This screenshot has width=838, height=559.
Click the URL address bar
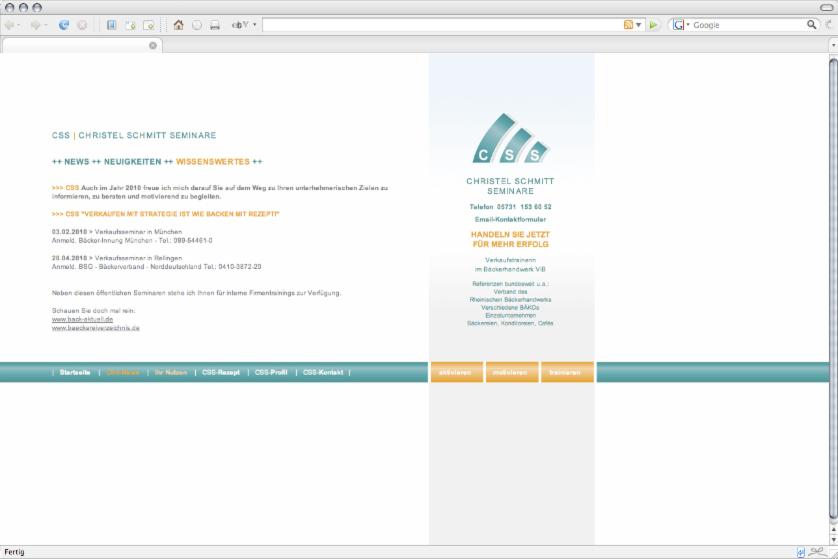click(x=440, y=25)
